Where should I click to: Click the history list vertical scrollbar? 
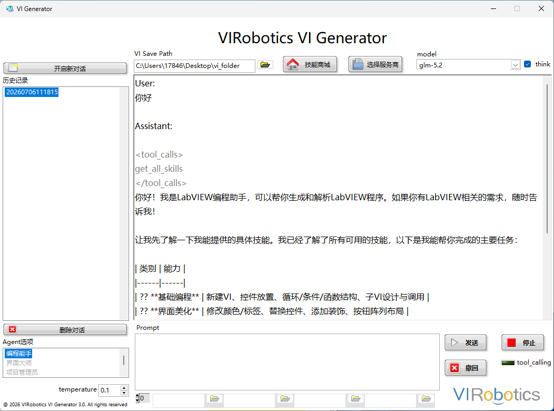click(124, 203)
